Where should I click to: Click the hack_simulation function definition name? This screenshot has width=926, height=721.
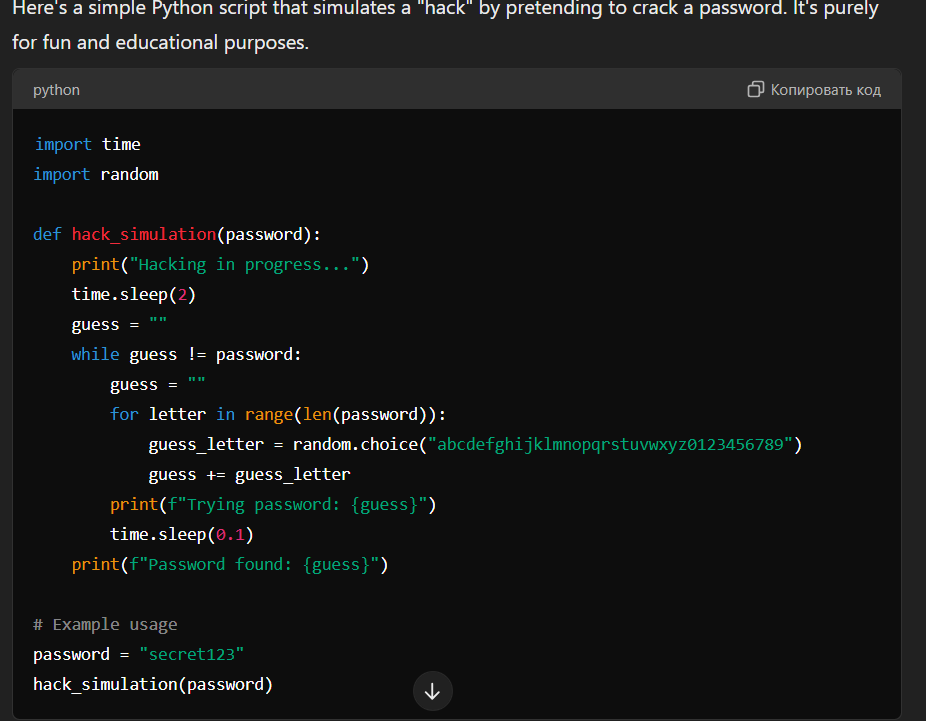(x=144, y=234)
